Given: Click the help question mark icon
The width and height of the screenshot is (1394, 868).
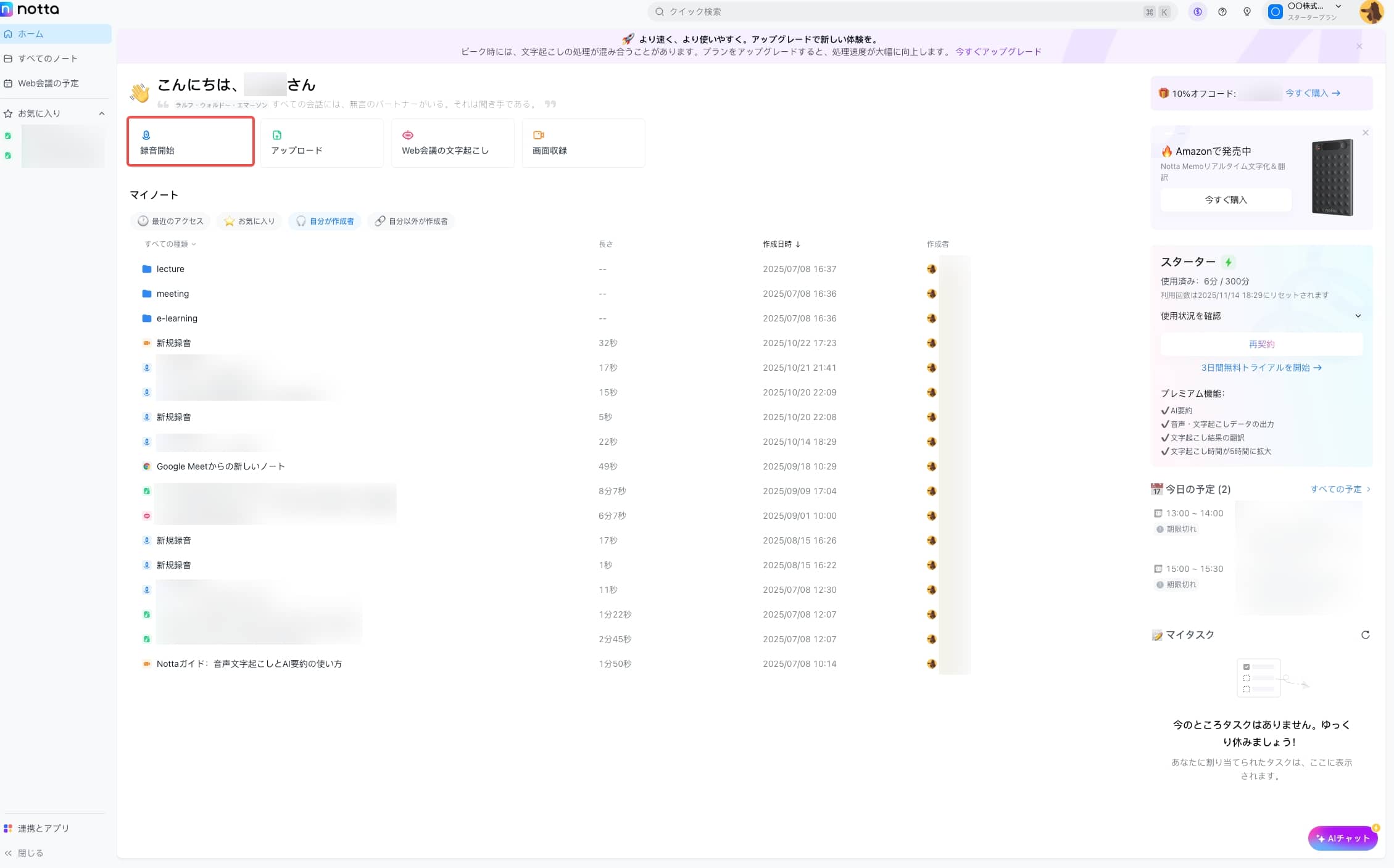Looking at the screenshot, I should [x=1222, y=12].
